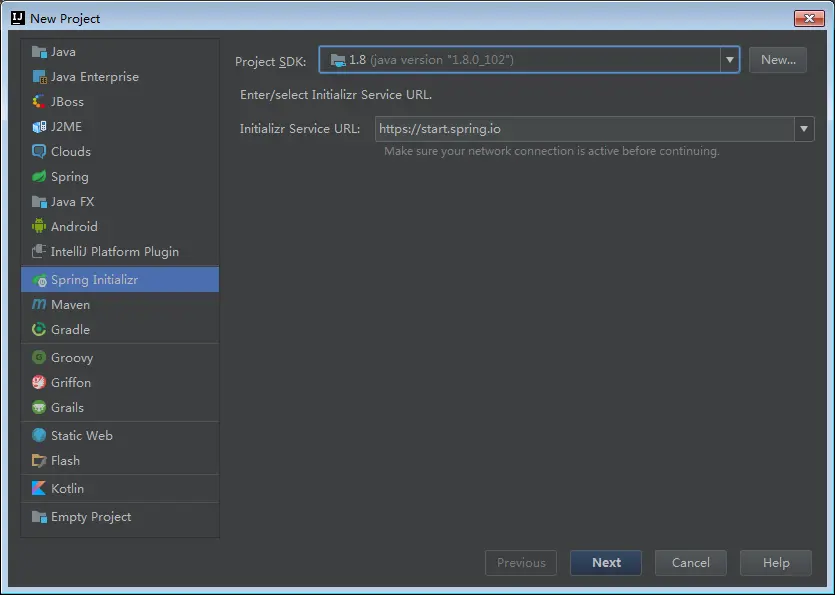
Task: Click the Groovy icon
Action: (x=39, y=357)
